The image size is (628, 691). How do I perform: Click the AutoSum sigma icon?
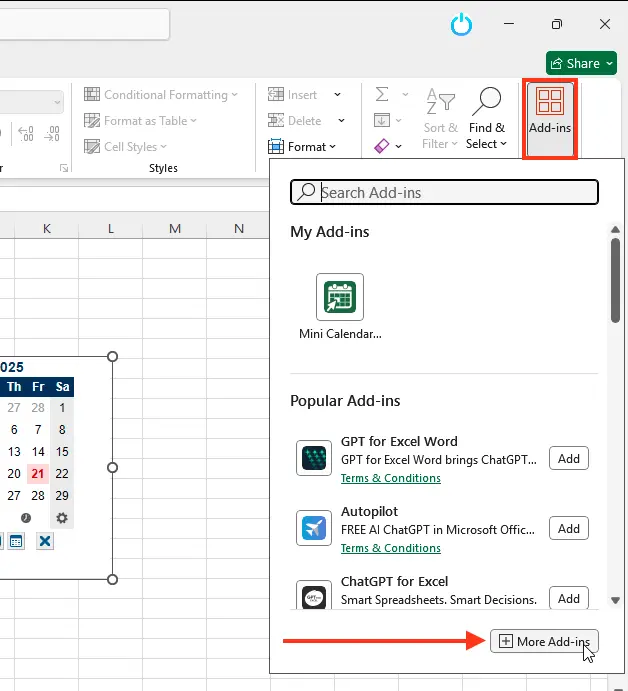click(382, 94)
